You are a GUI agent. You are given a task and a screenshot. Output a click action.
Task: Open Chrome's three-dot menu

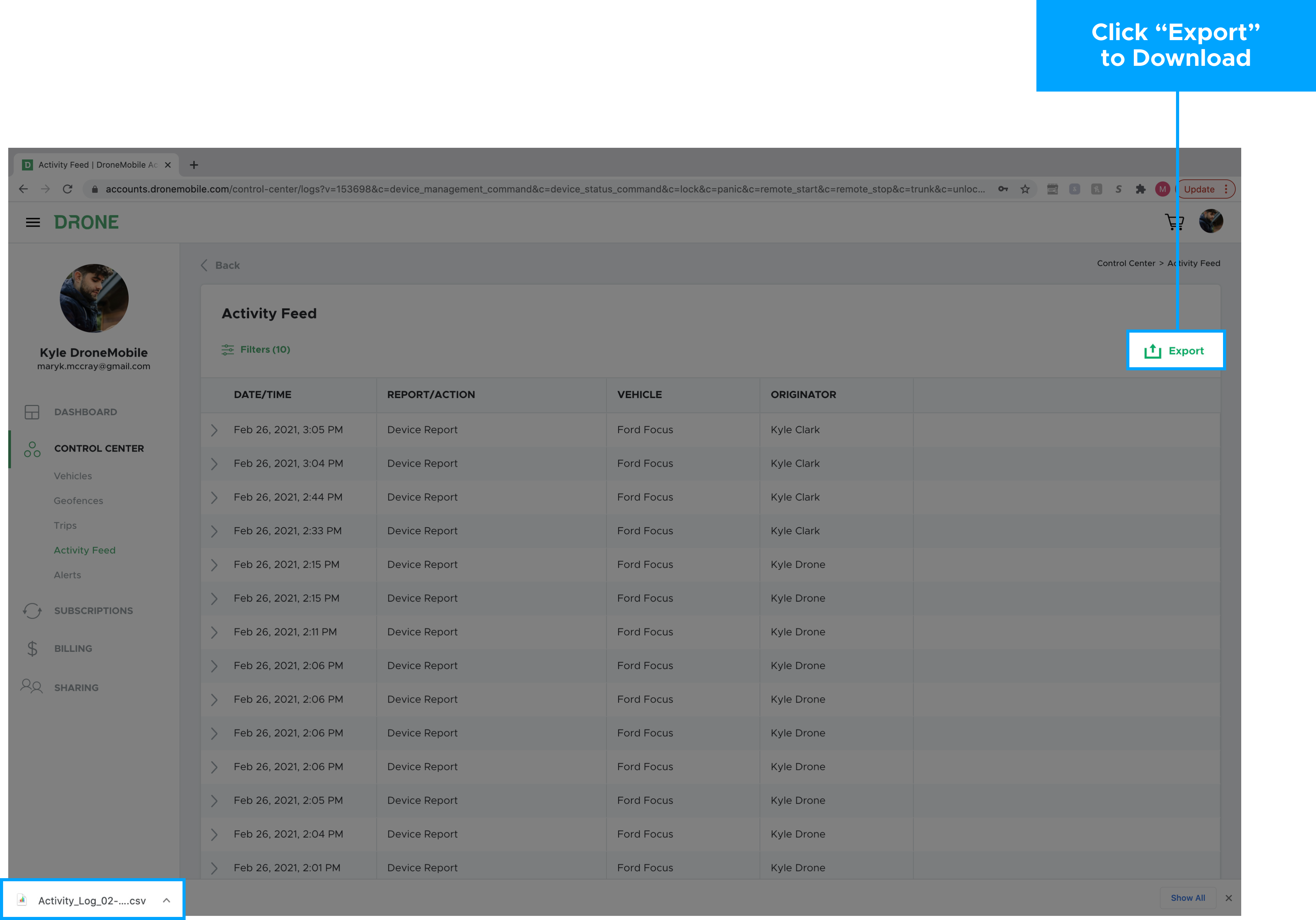(1226, 189)
